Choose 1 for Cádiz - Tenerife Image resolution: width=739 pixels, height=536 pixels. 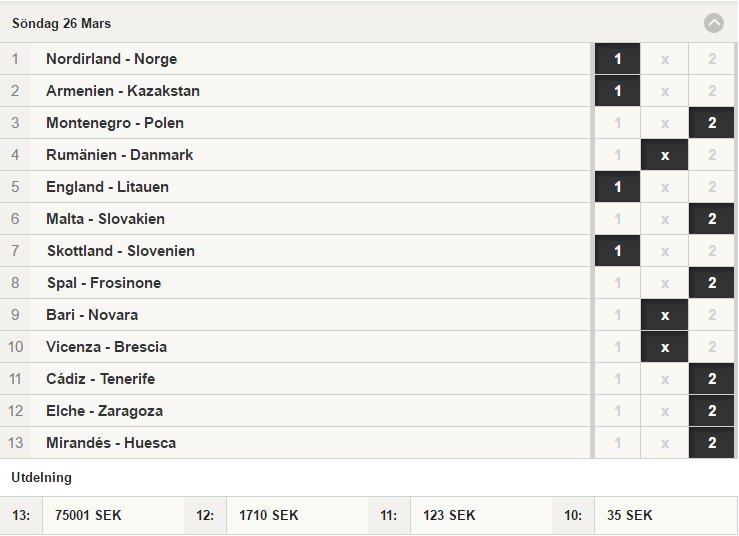pos(617,379)
